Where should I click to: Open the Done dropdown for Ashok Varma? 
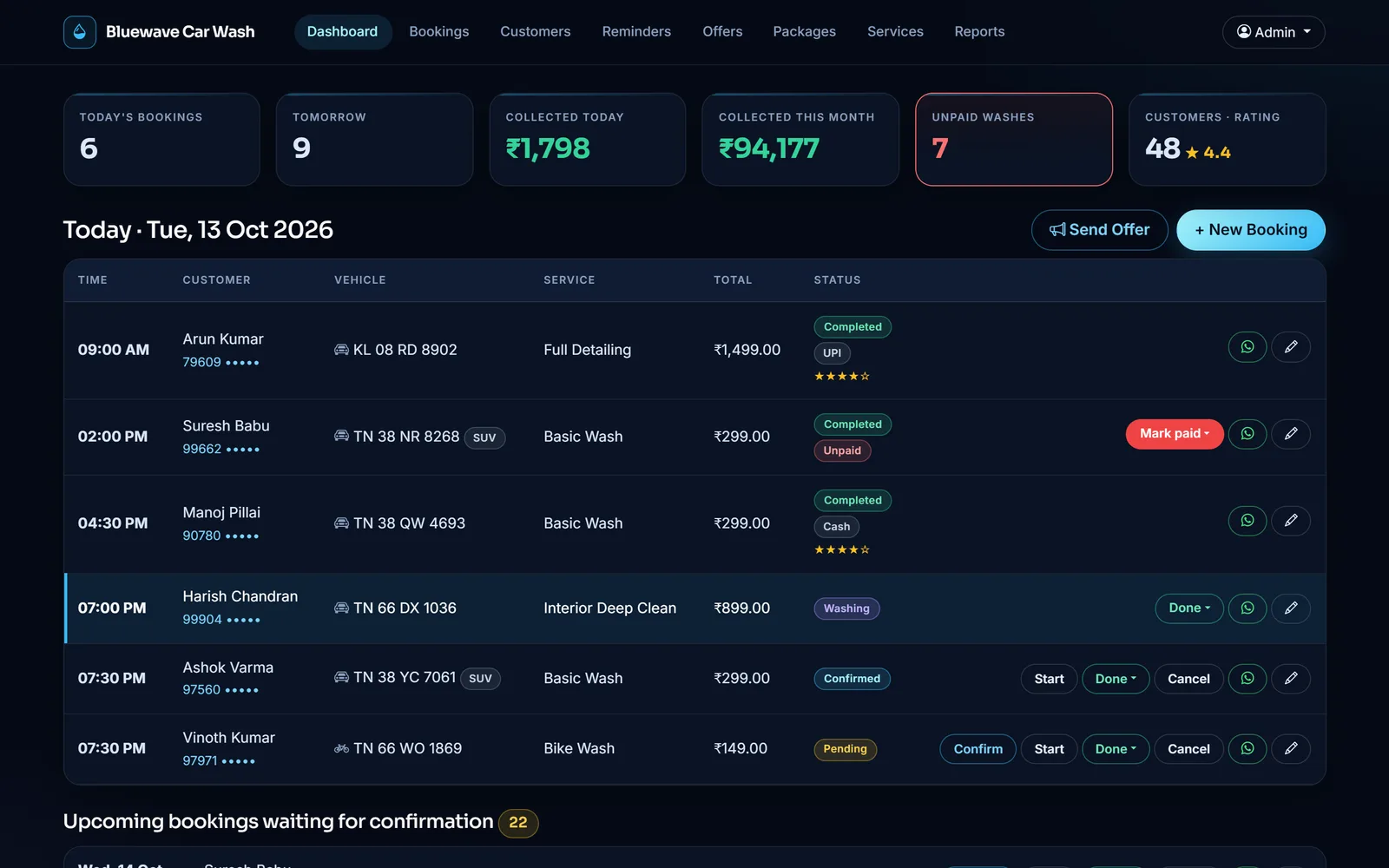click(x=1116, y=679)
